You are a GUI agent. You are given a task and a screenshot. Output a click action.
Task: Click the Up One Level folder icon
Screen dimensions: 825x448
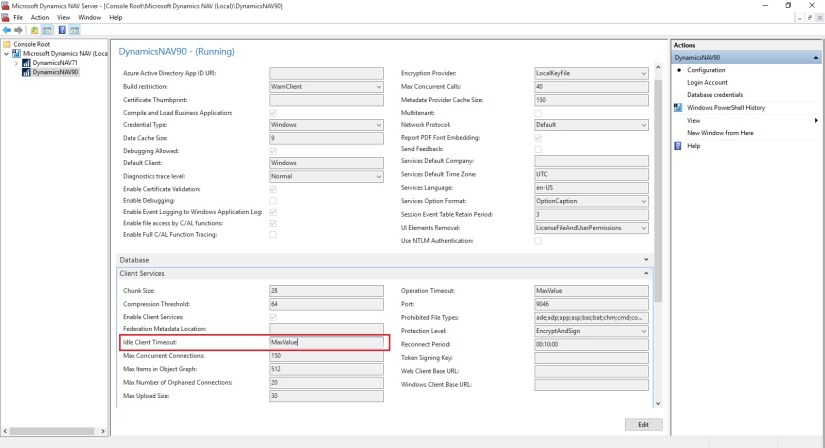pyautogui.click(x=35, y=30)
